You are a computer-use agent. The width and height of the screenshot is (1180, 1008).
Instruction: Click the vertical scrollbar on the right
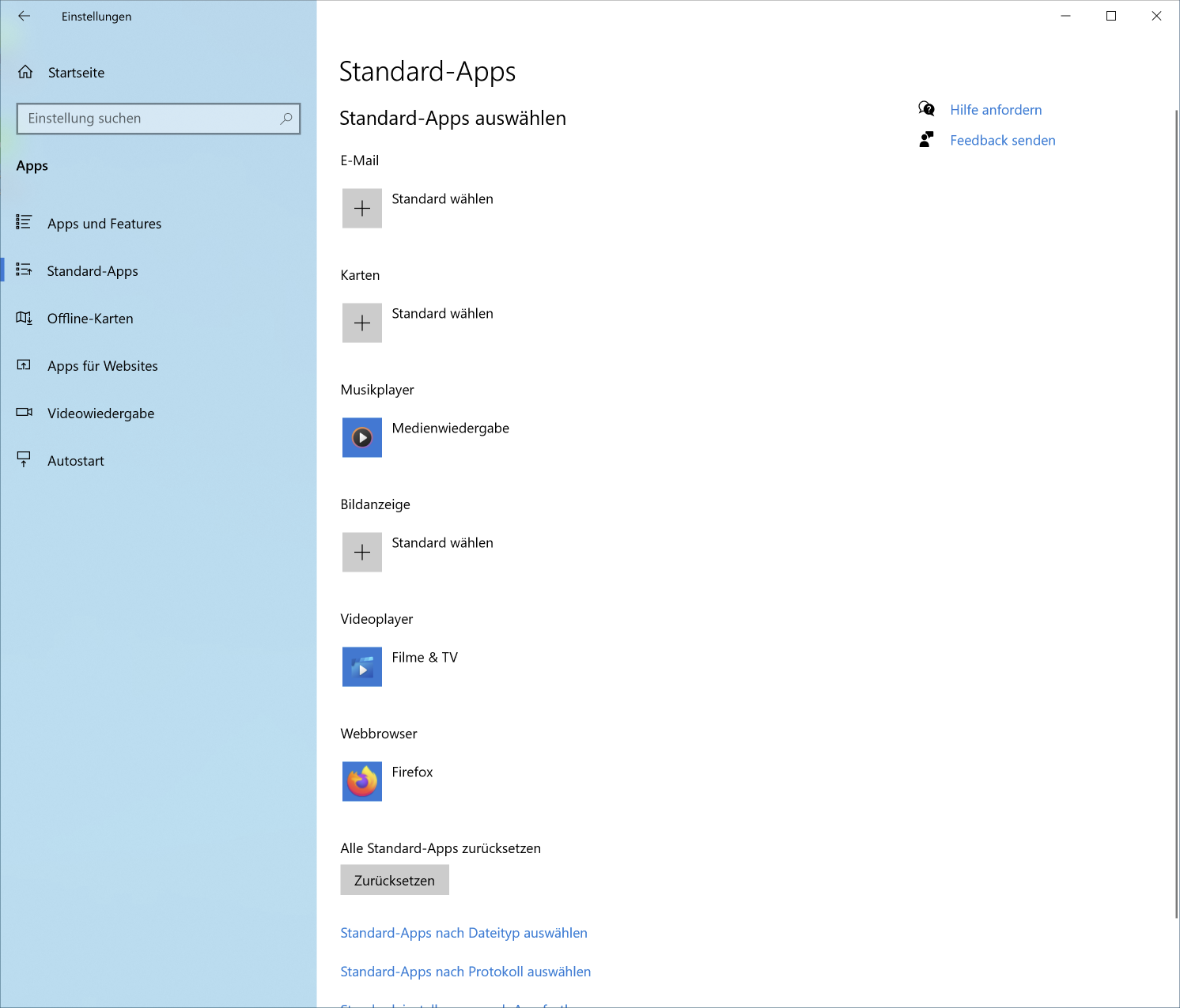click(1176, 514)
